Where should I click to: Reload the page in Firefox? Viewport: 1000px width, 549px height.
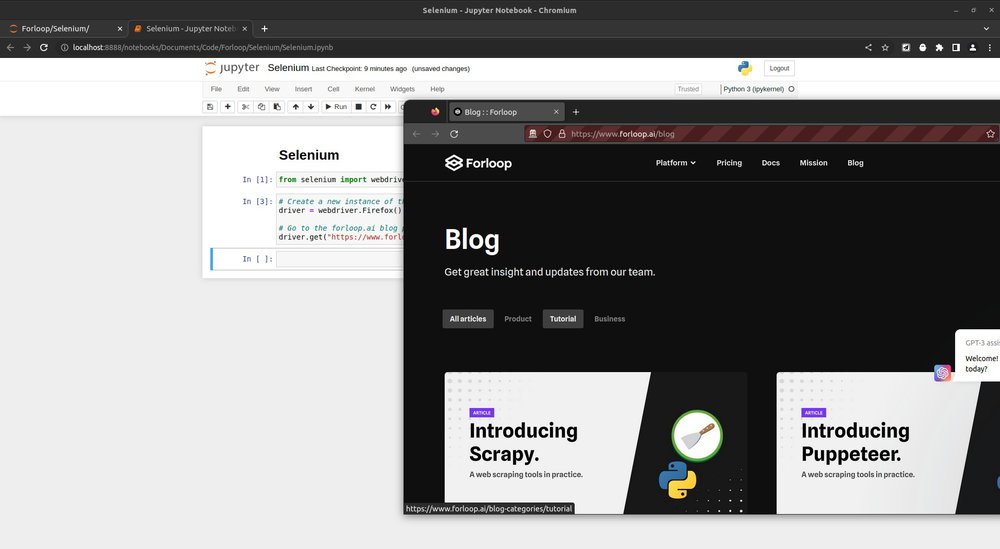[x=454, y=134]
